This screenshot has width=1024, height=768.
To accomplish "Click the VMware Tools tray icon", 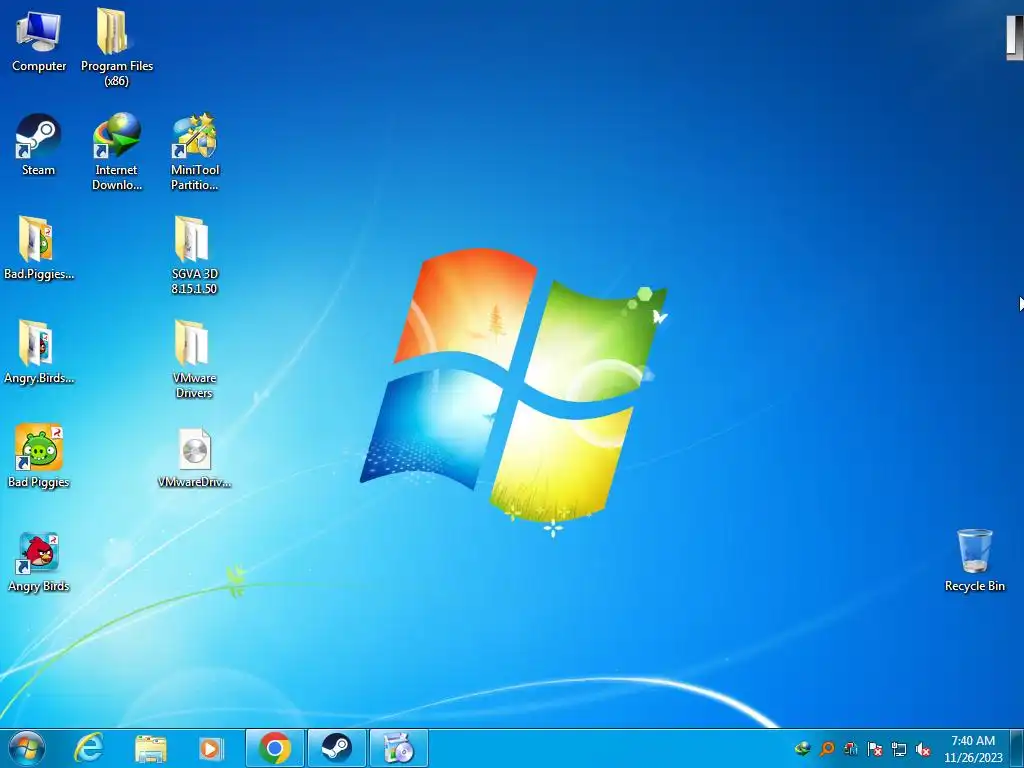I will (x=850, y=748).
